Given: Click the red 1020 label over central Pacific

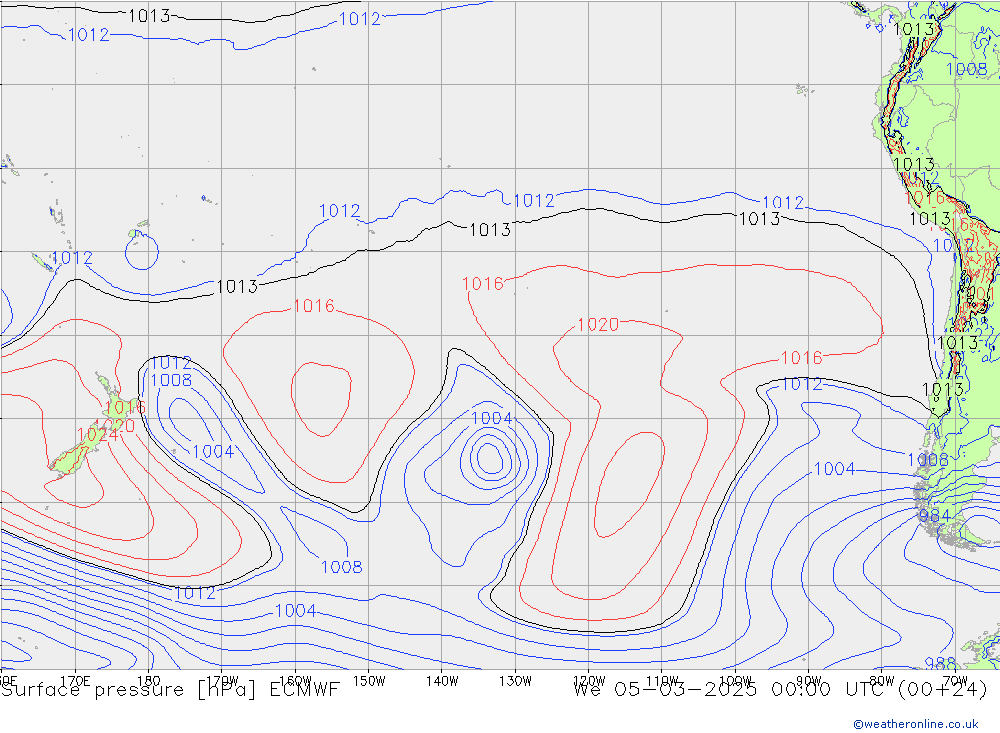Looking at the screenshot, I should click(598, 325).
